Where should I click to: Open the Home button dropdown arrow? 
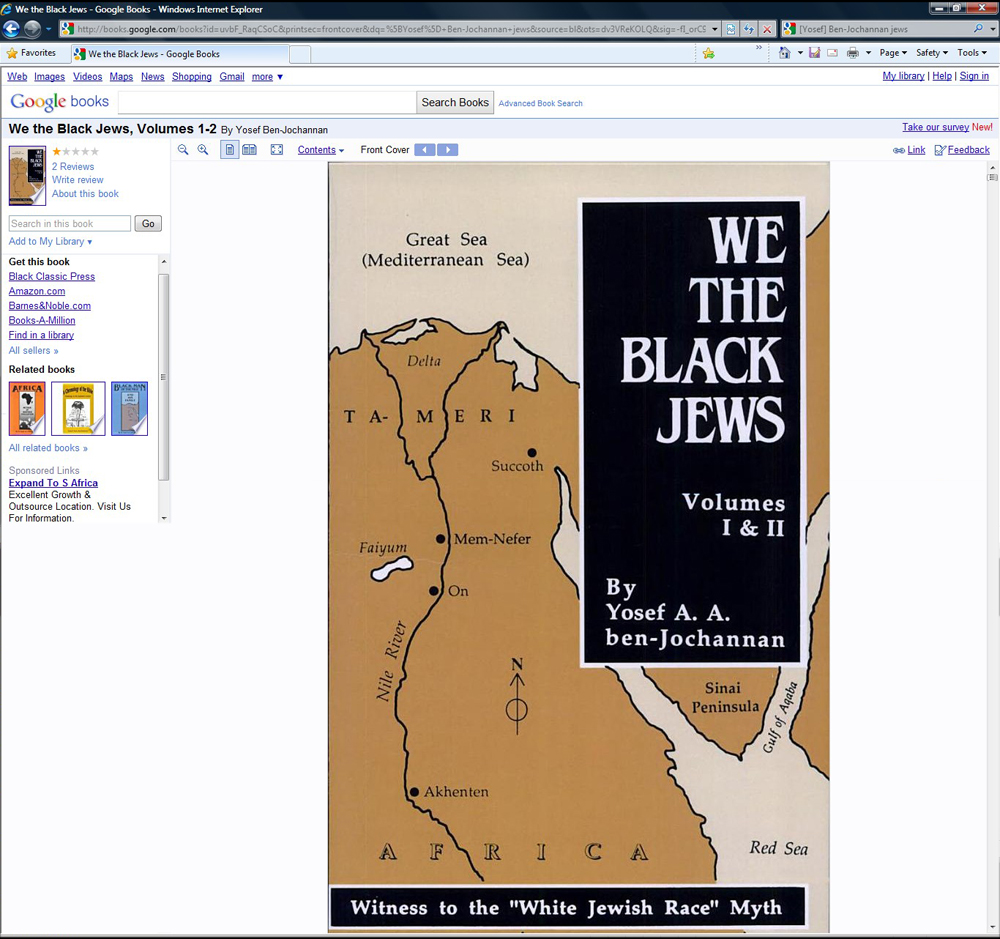click(x=800, y=53)
